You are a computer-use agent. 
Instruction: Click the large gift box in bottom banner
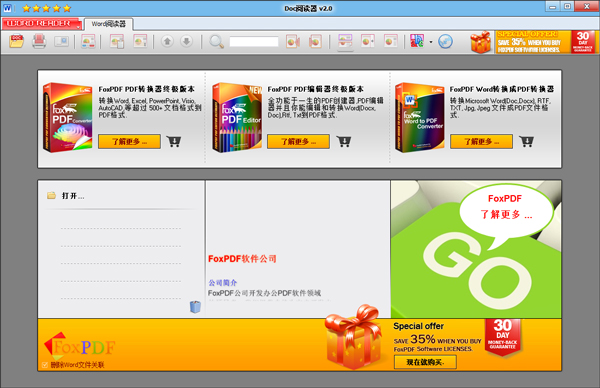353,338
